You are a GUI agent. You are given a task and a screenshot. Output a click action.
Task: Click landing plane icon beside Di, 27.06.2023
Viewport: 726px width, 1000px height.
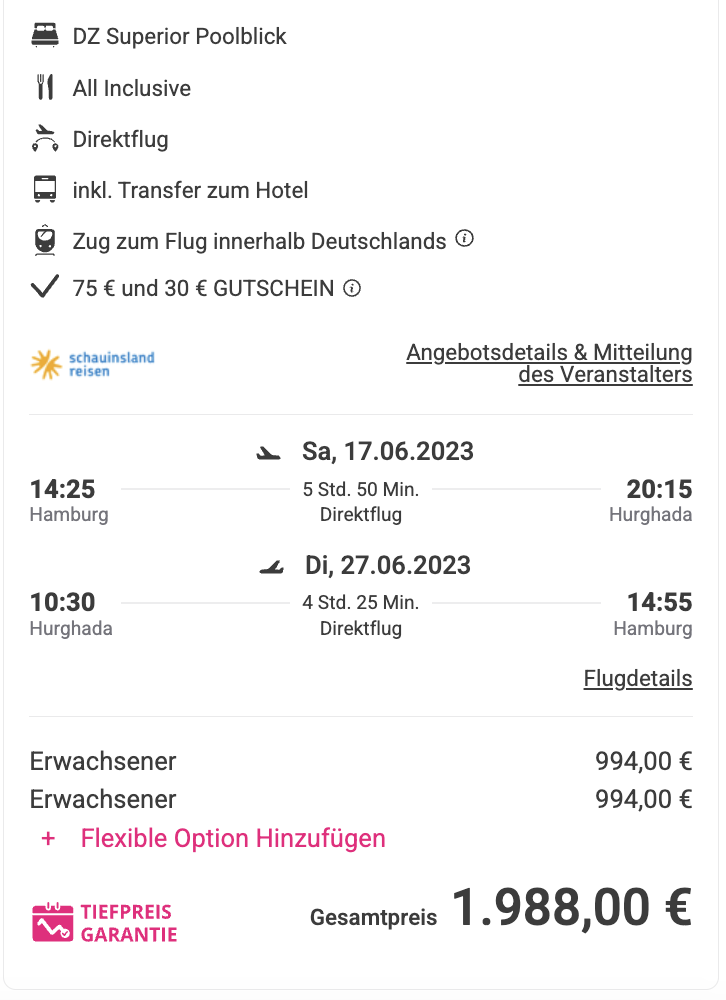coord(271,566)
